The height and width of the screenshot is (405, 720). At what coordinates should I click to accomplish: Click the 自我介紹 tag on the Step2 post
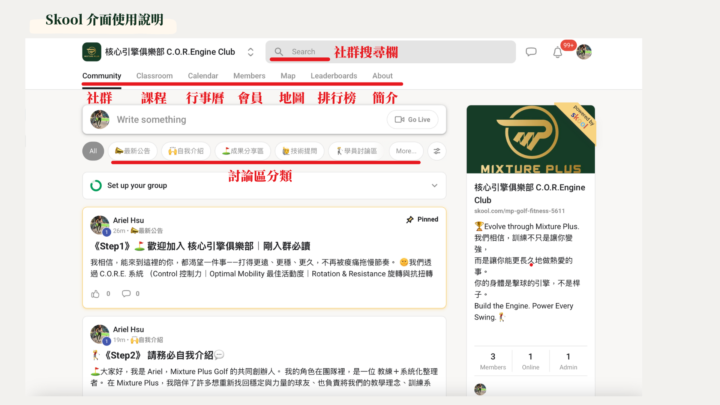(x=147, y=340)
